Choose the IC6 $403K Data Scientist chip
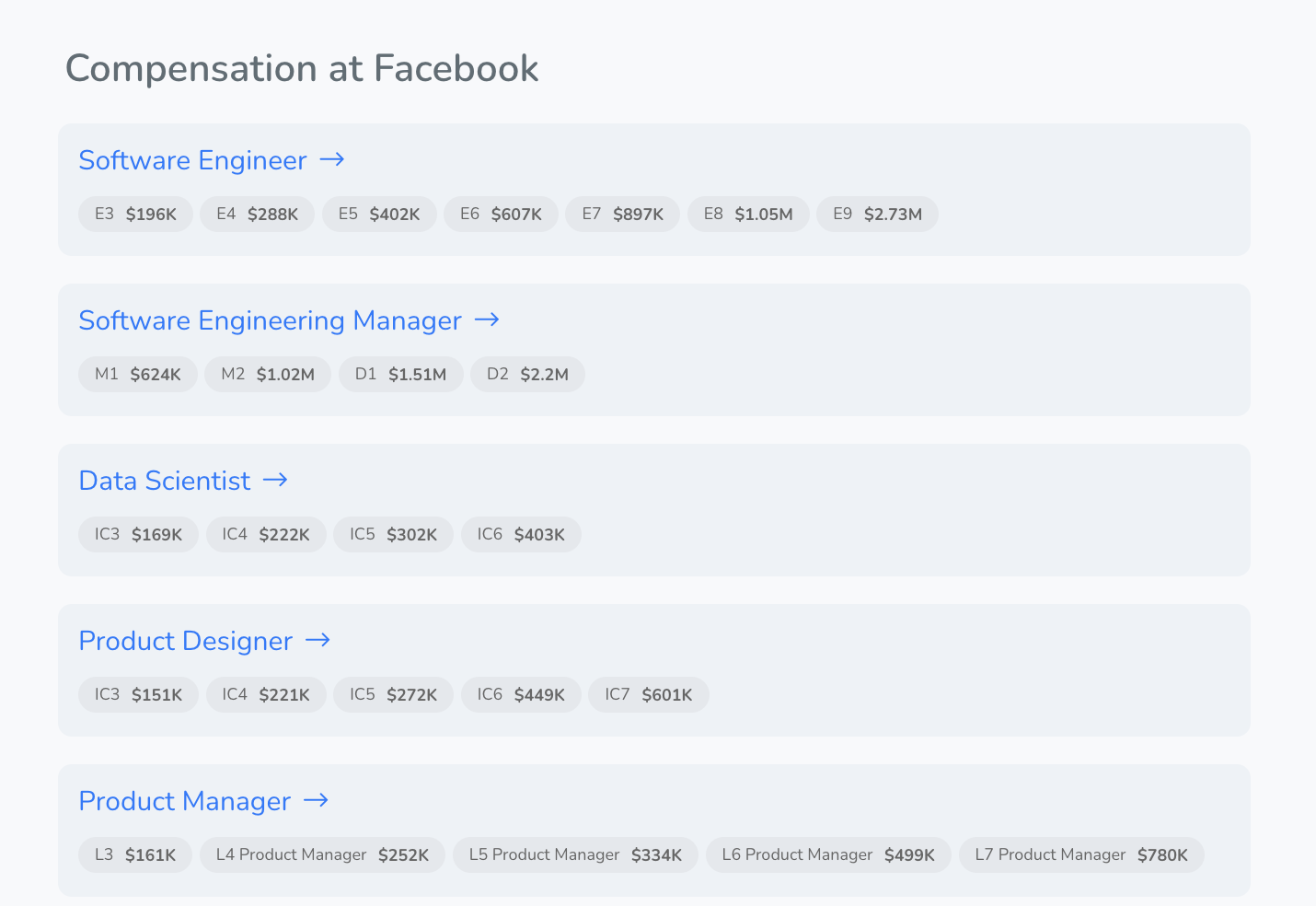The image size is (1316, 906). click(521, 534)
